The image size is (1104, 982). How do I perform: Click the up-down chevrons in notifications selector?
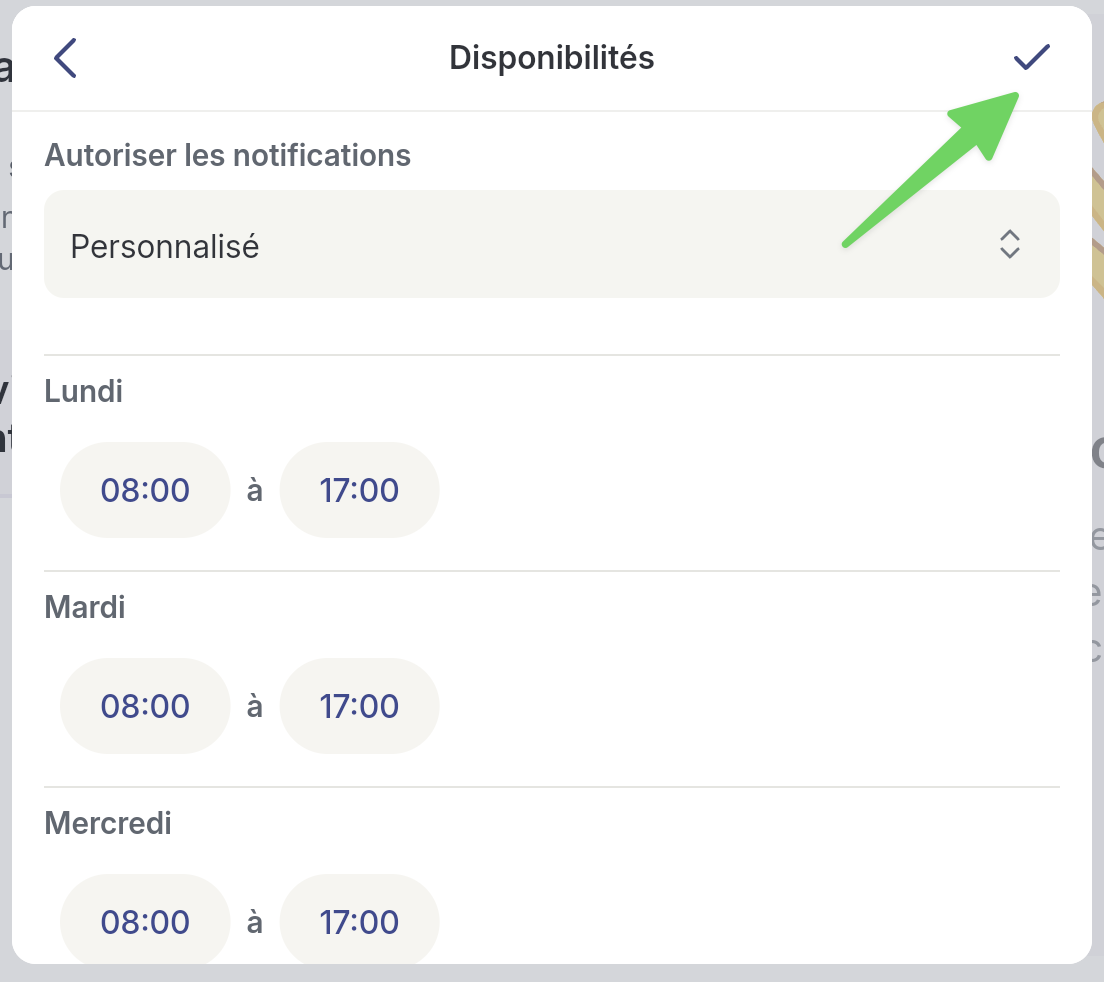click(1009, 244)
